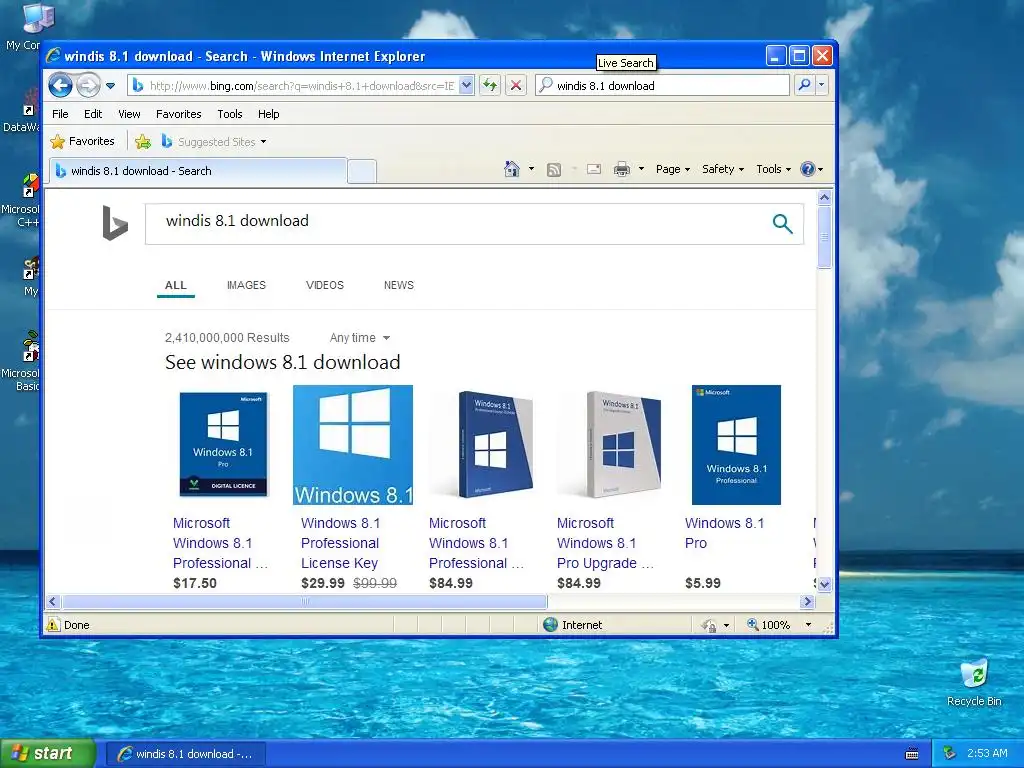The image size is (1024, 768).
Task: Open the Any time filter dropdown
Action: coord(360,338)
